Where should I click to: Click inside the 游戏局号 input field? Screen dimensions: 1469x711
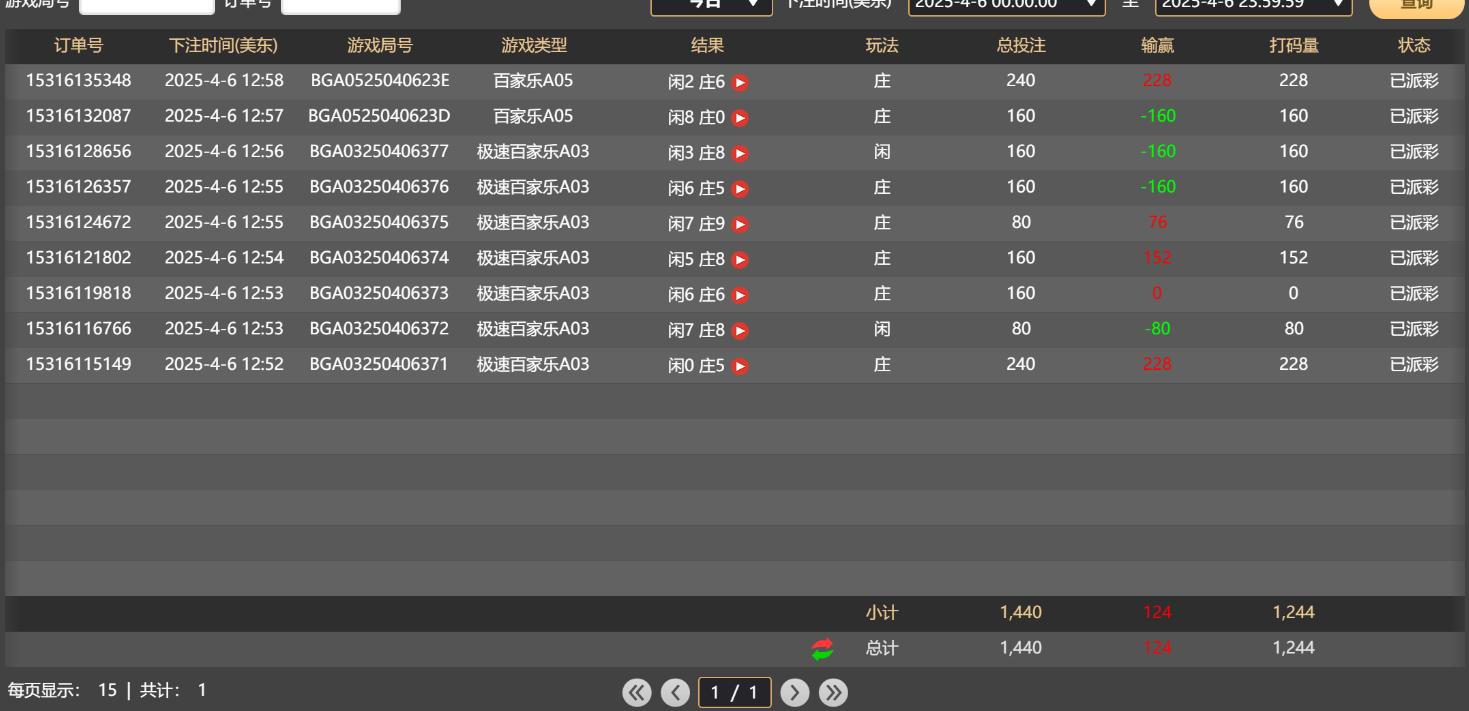pos(146,4)
